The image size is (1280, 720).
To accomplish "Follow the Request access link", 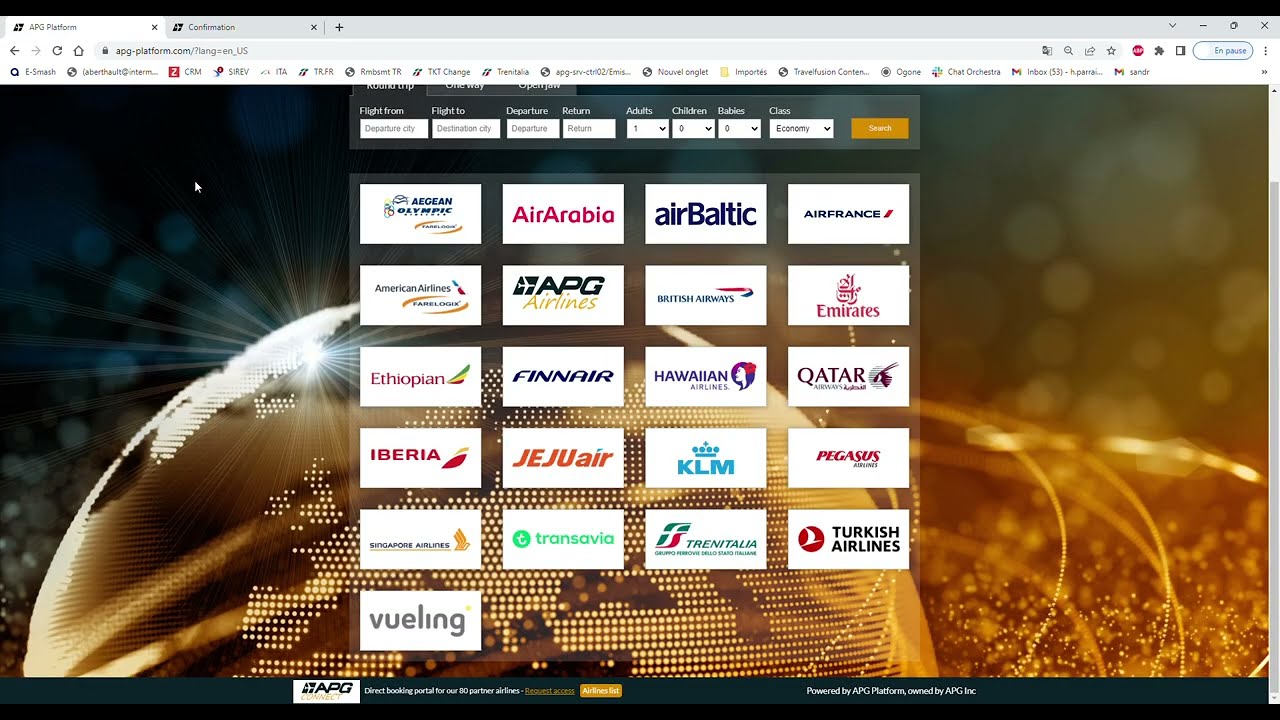I will coord(550,691).
